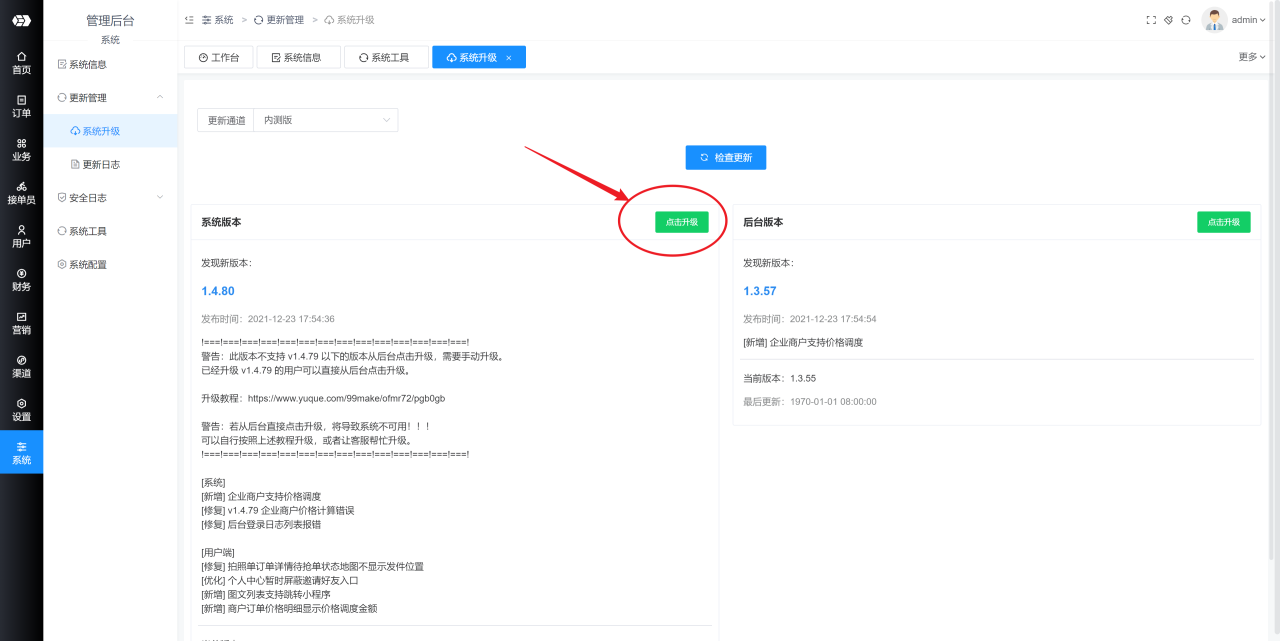Viewport: 1280px width, 641px height.
Task: Open the 更新通道 内测版 dropdown
Action: (x=325, y=120)
